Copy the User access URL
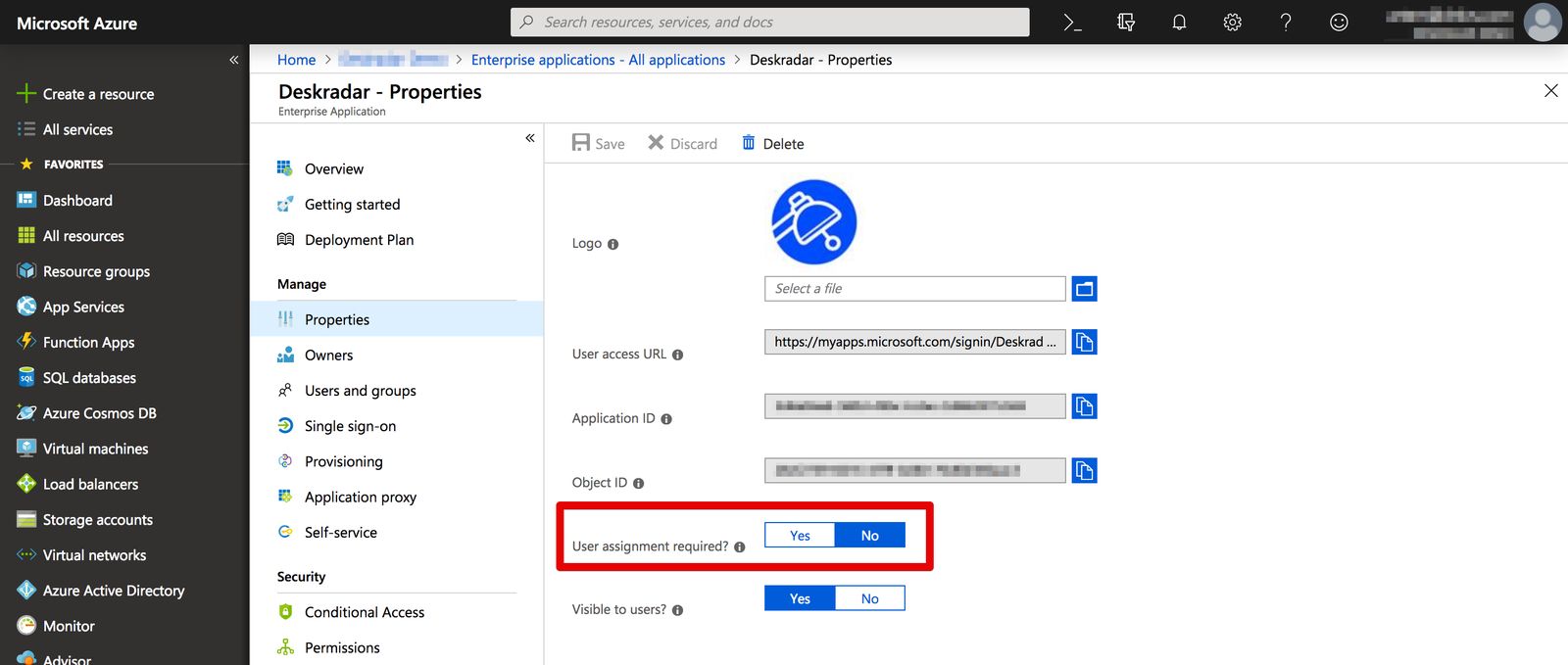 pyautogui.click(x=1084, y=342)
